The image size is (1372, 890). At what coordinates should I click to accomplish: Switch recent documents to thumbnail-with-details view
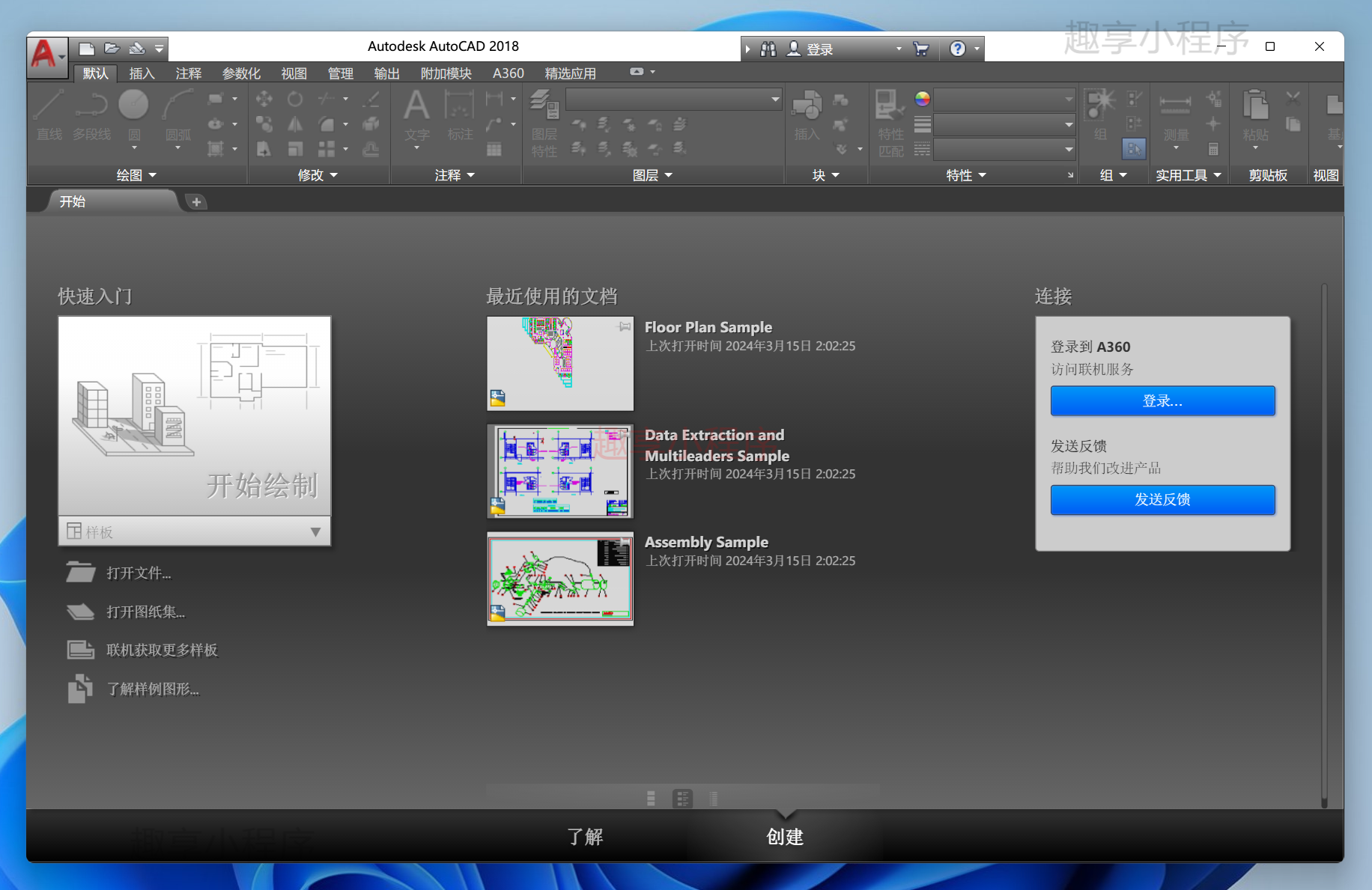(x=682, y=799)
